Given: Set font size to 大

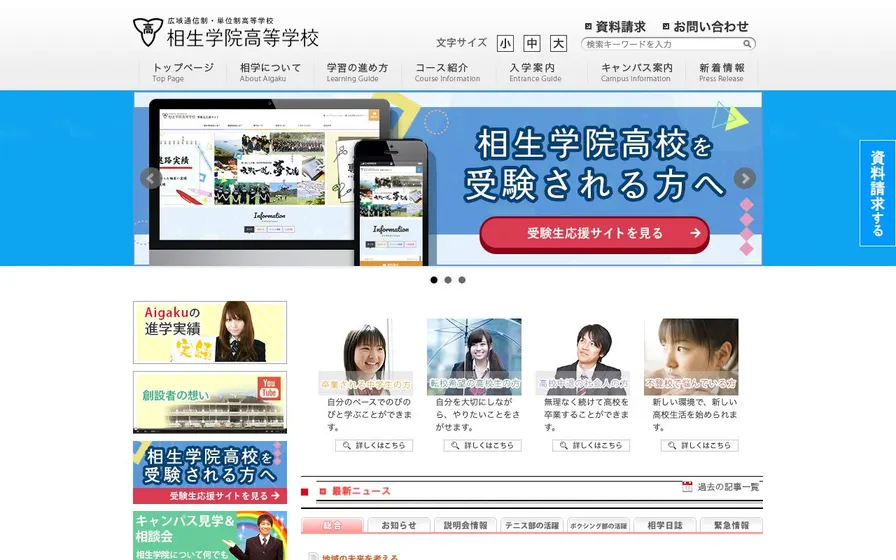Looking at the screenshot, I should [558, 43].
